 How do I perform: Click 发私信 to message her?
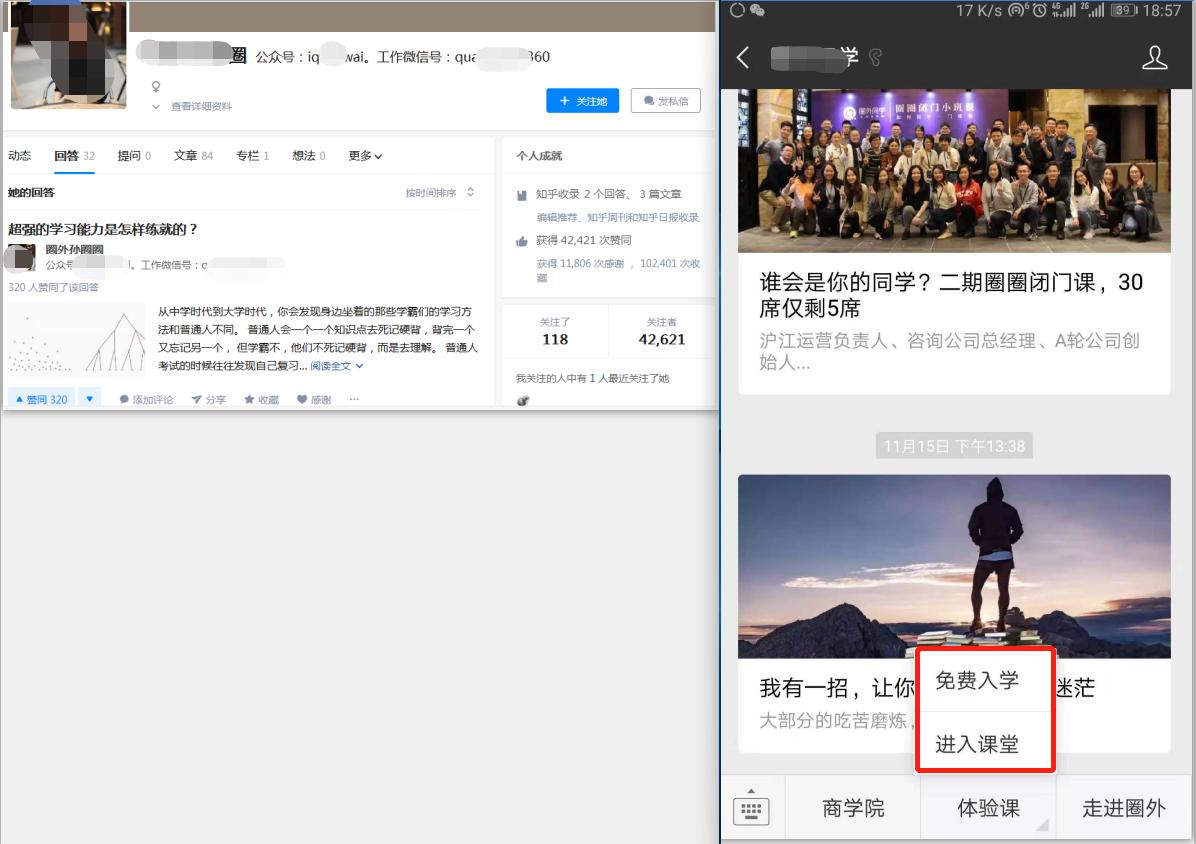666,100
